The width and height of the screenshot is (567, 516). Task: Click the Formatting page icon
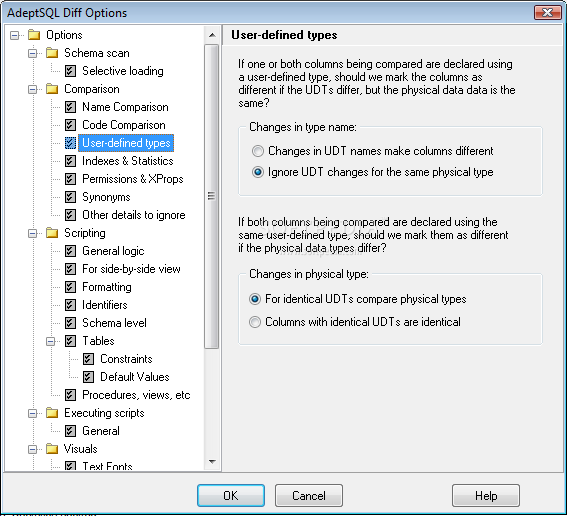tap(70, 287)
